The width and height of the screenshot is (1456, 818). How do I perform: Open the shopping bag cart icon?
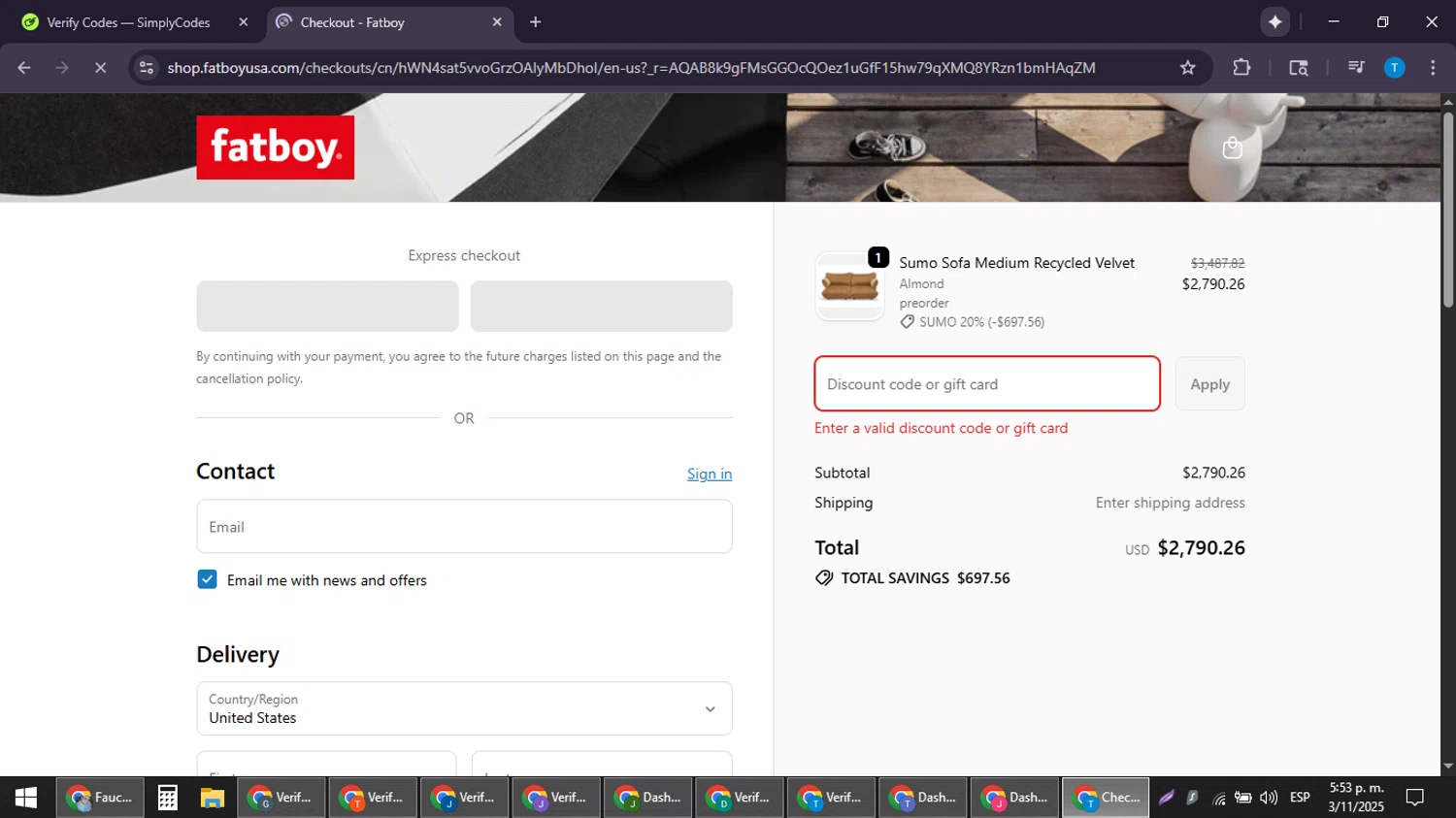tap(1232, 147)
